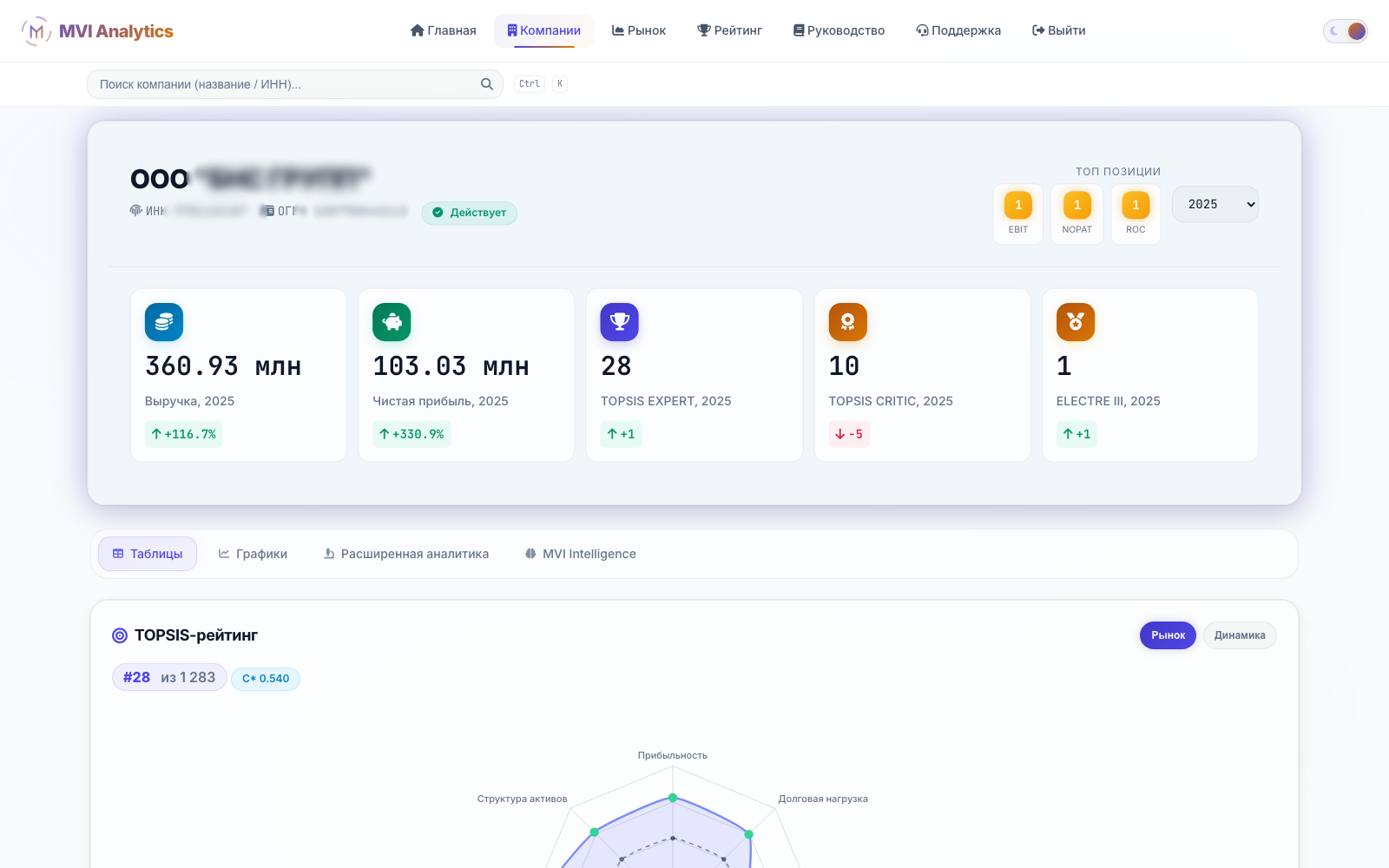Image resolution: width=1389 pixels, height=868 pixels.
Task: Click the orange award TOPSIS CRITIC icon
Action: pos(848,322)
